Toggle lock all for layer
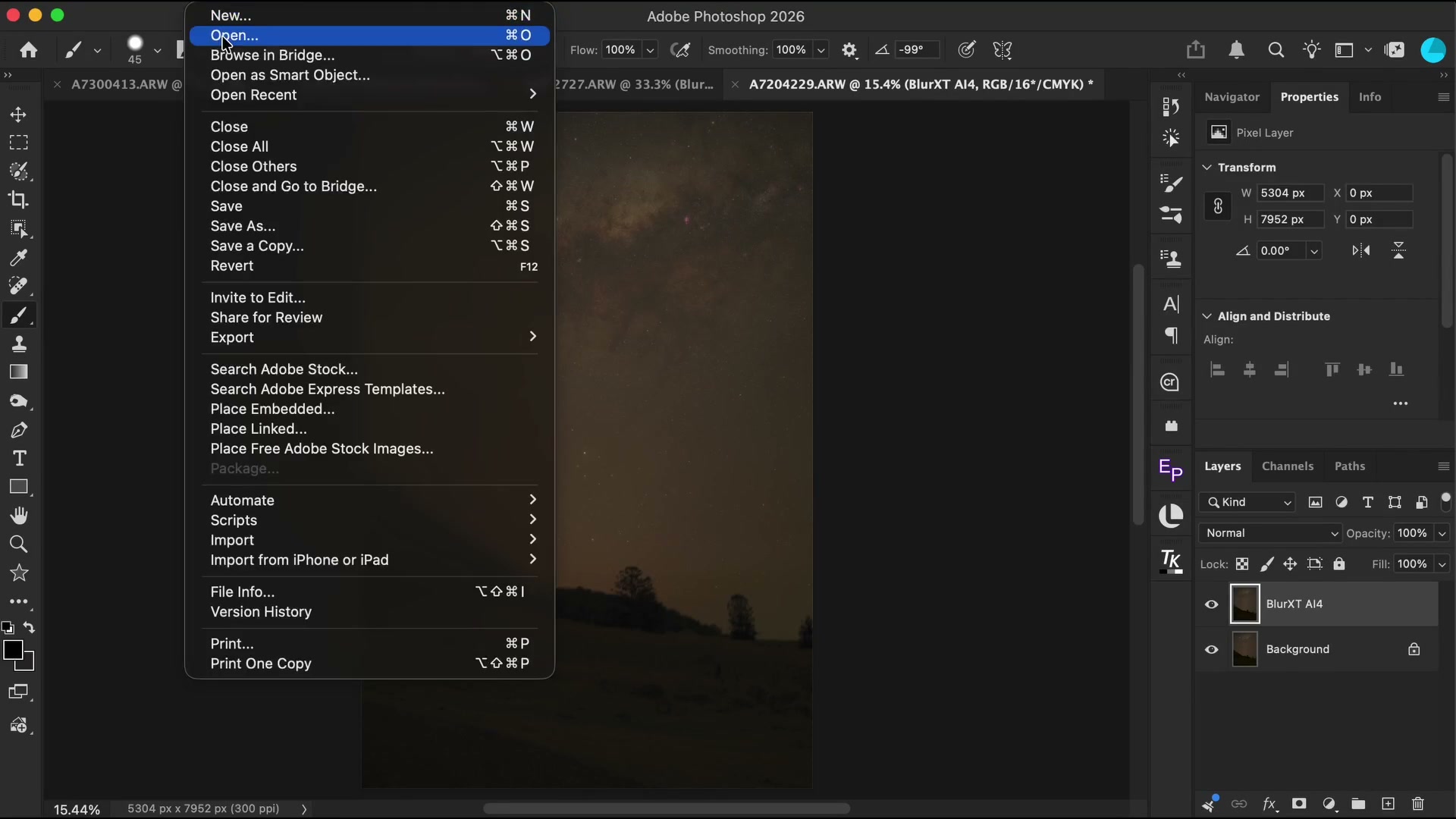The image size is (1456, 819). pos(1339,564)
